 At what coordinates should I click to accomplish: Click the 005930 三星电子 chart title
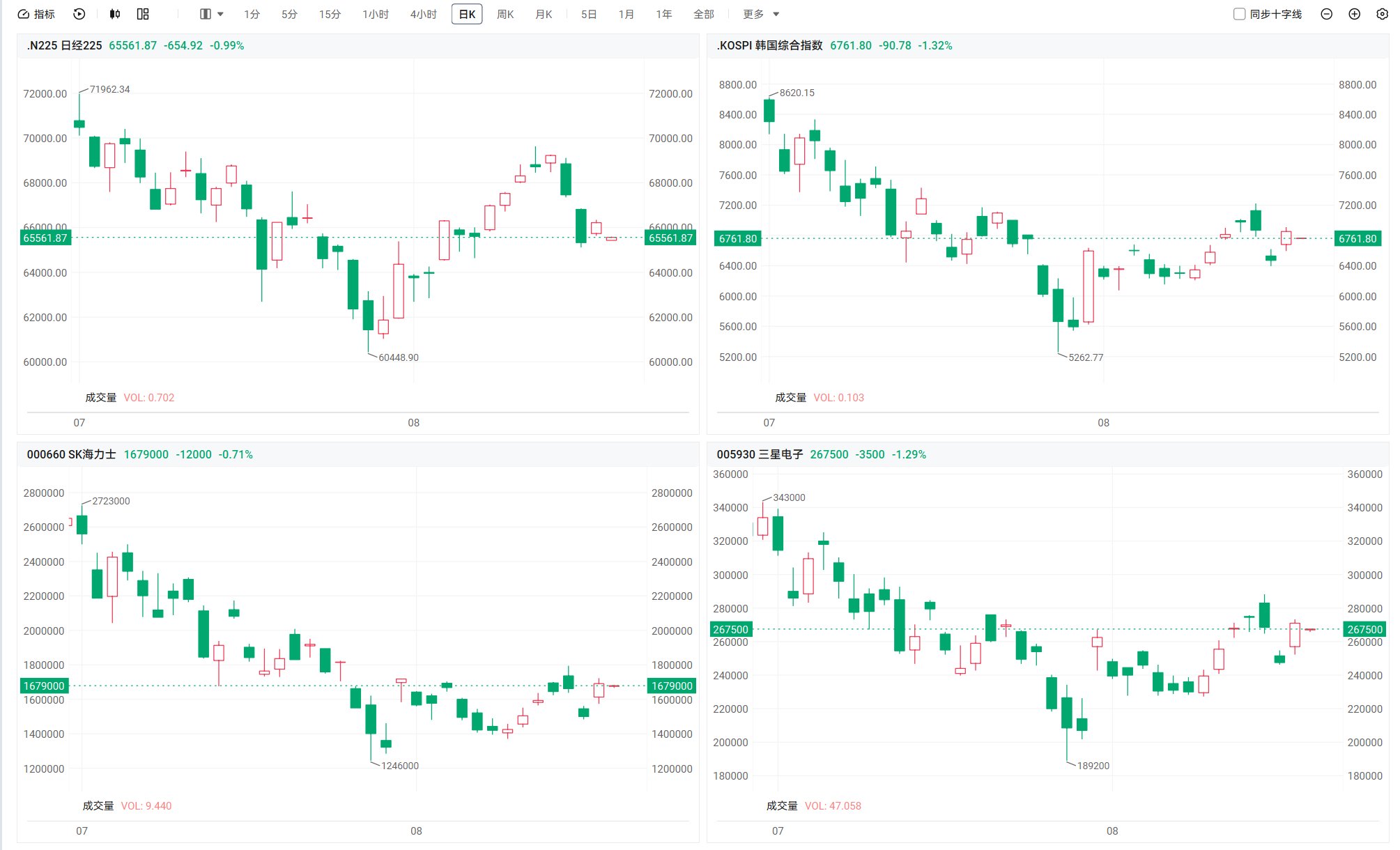point(760,454)
